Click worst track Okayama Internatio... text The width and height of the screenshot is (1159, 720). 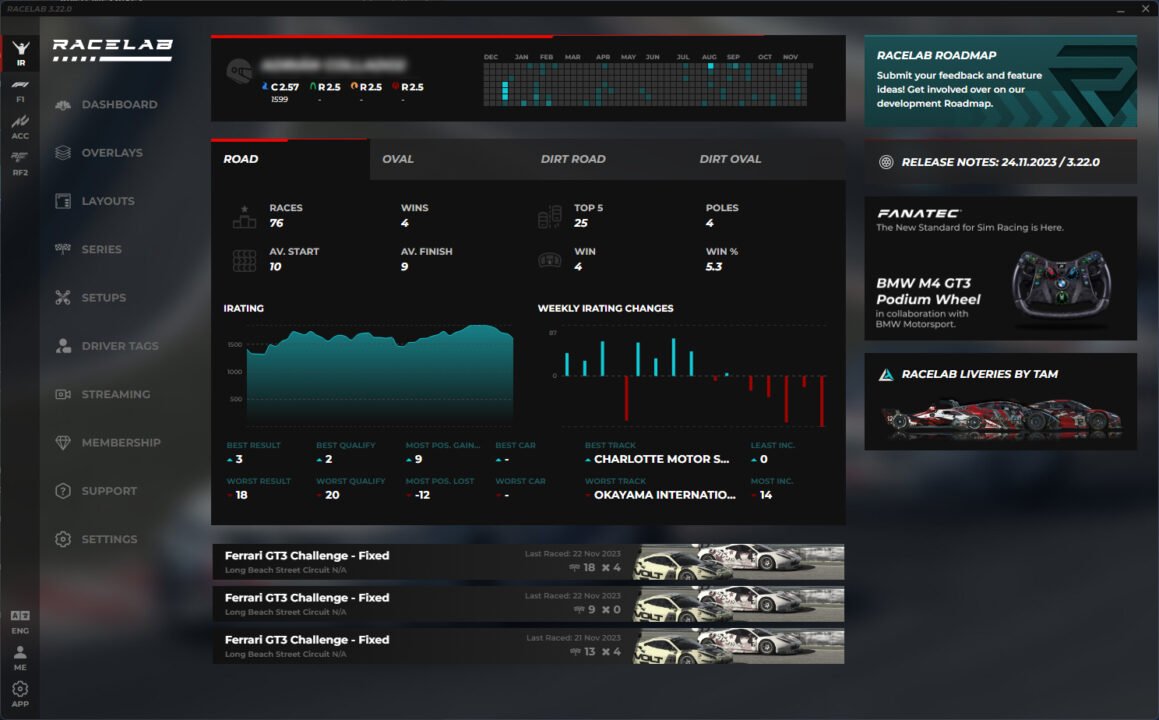pos(665,495)
